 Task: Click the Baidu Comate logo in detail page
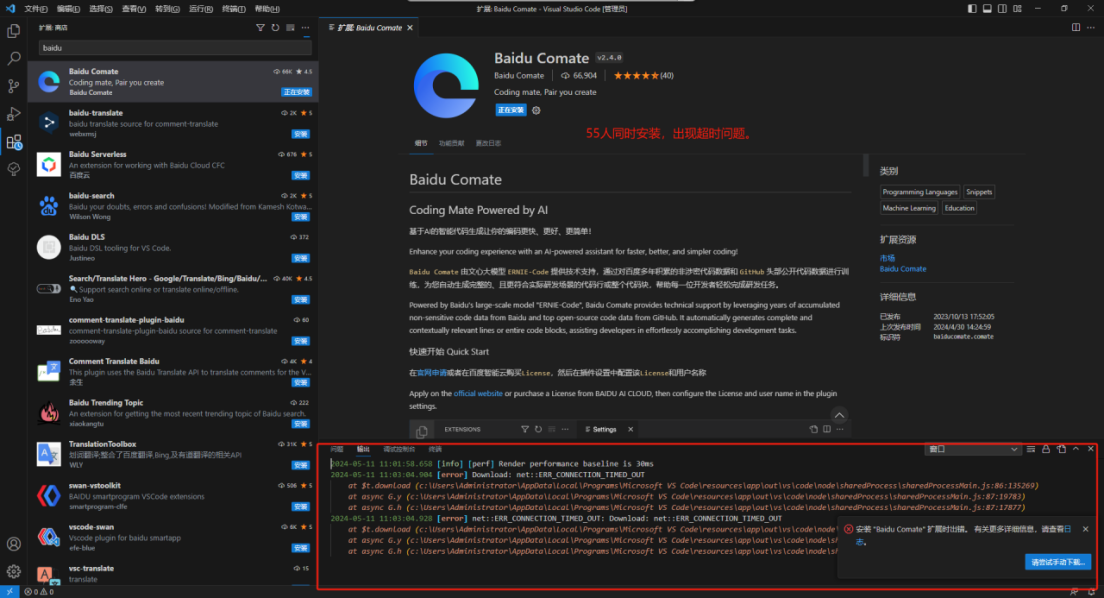point(446,85)
